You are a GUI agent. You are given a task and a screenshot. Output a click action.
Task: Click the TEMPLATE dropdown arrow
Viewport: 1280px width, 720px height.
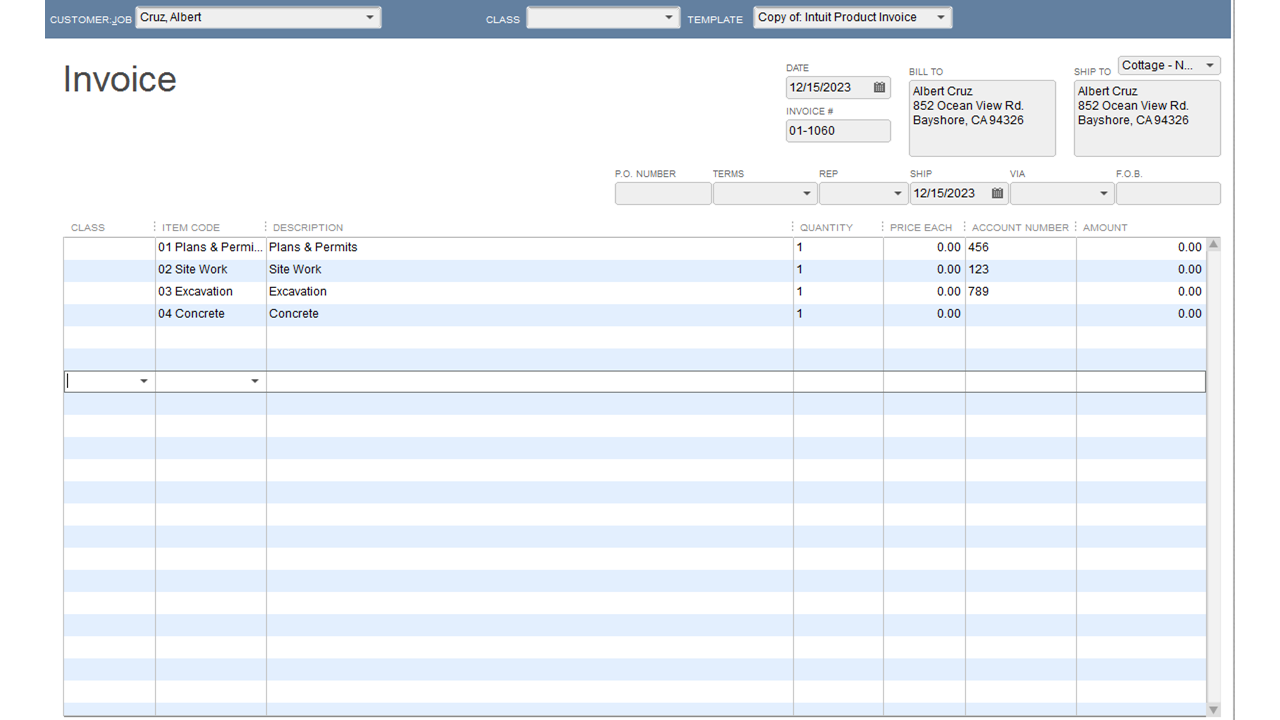(x=938, y=16)
